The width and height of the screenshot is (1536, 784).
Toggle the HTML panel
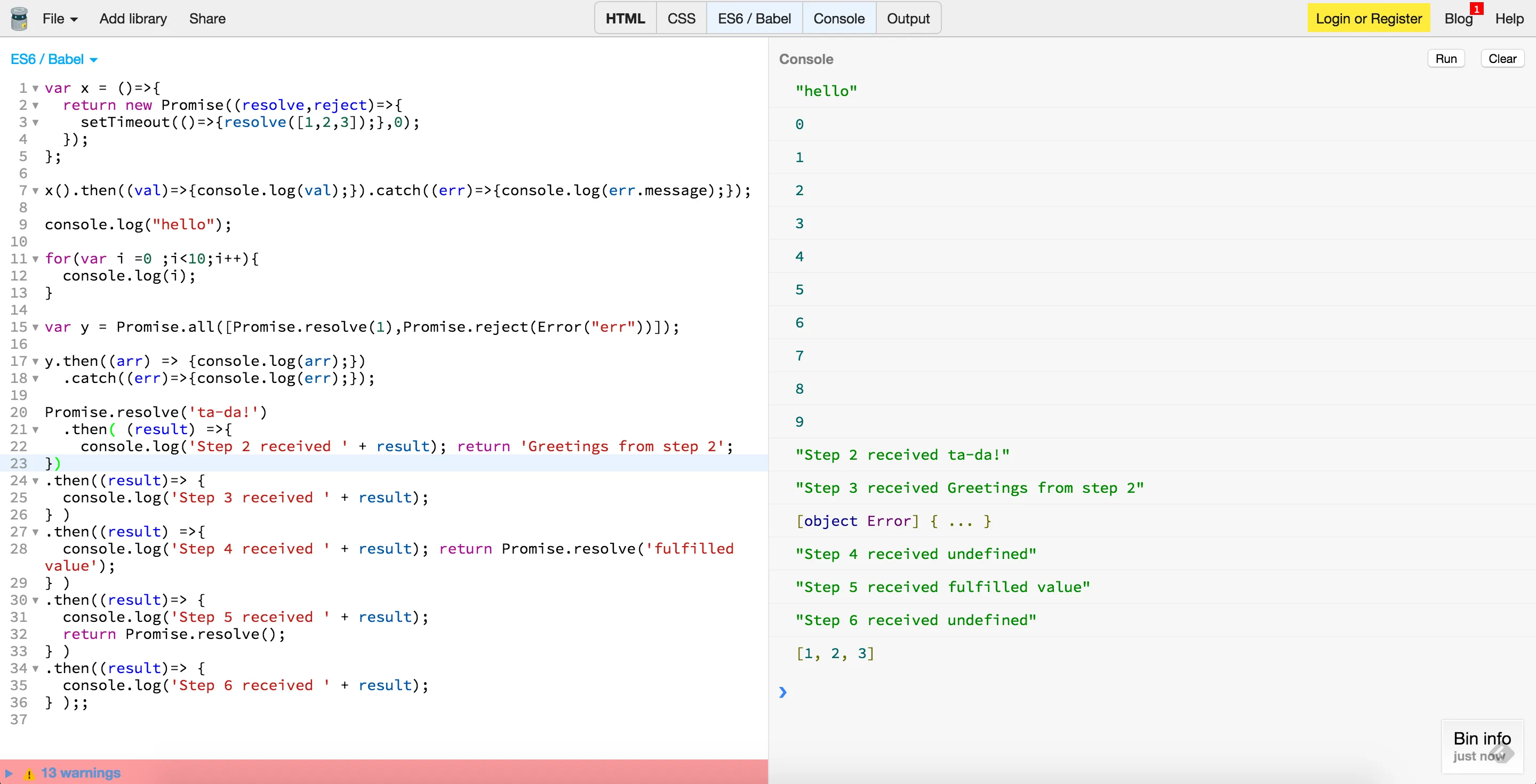tap(625, 19)
